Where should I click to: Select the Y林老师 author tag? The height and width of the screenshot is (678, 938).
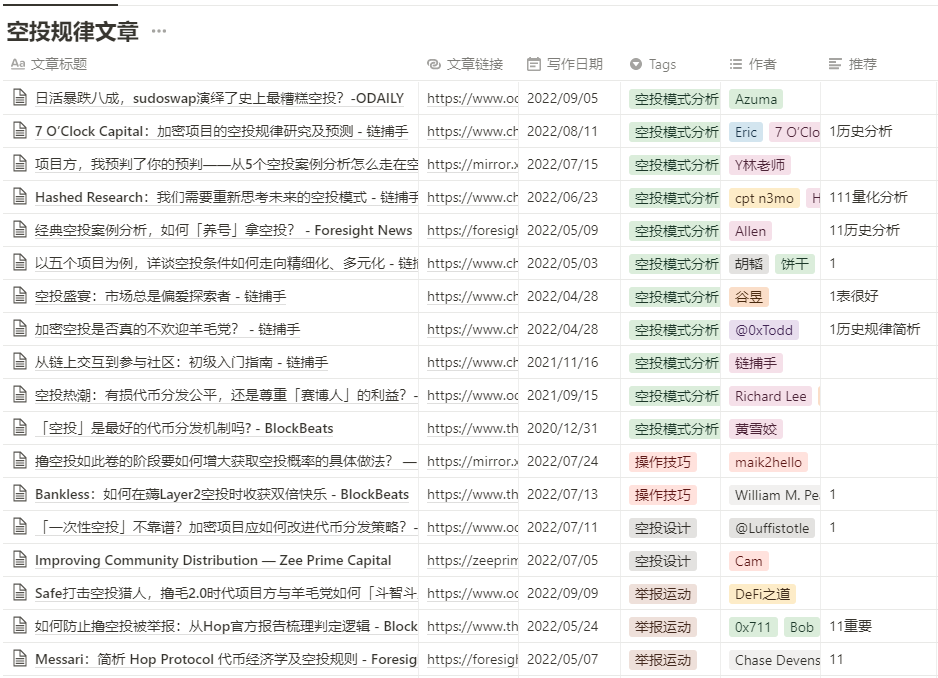pos(760,165)
